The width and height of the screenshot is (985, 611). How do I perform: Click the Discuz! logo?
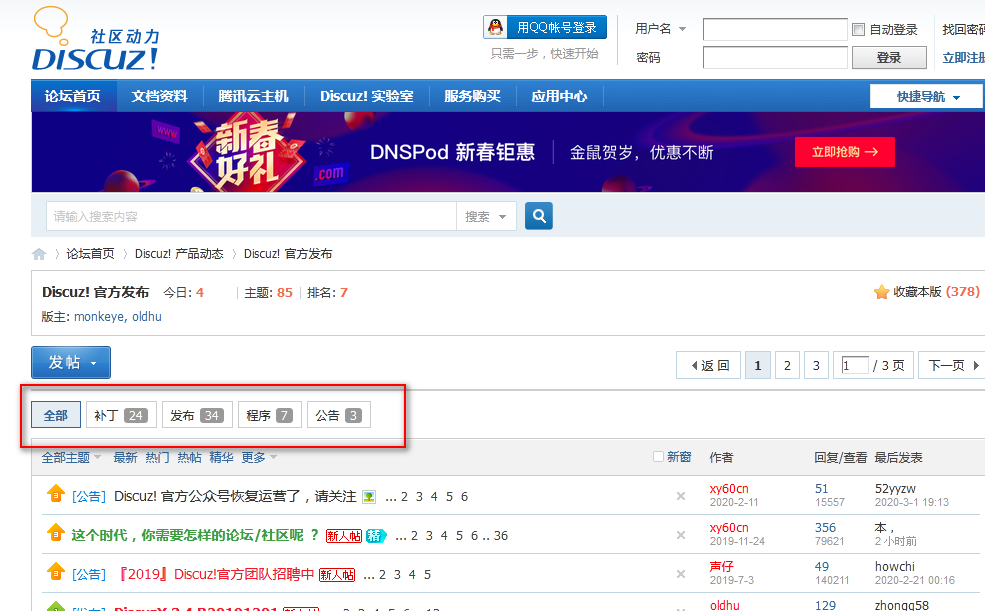(95, 39)
